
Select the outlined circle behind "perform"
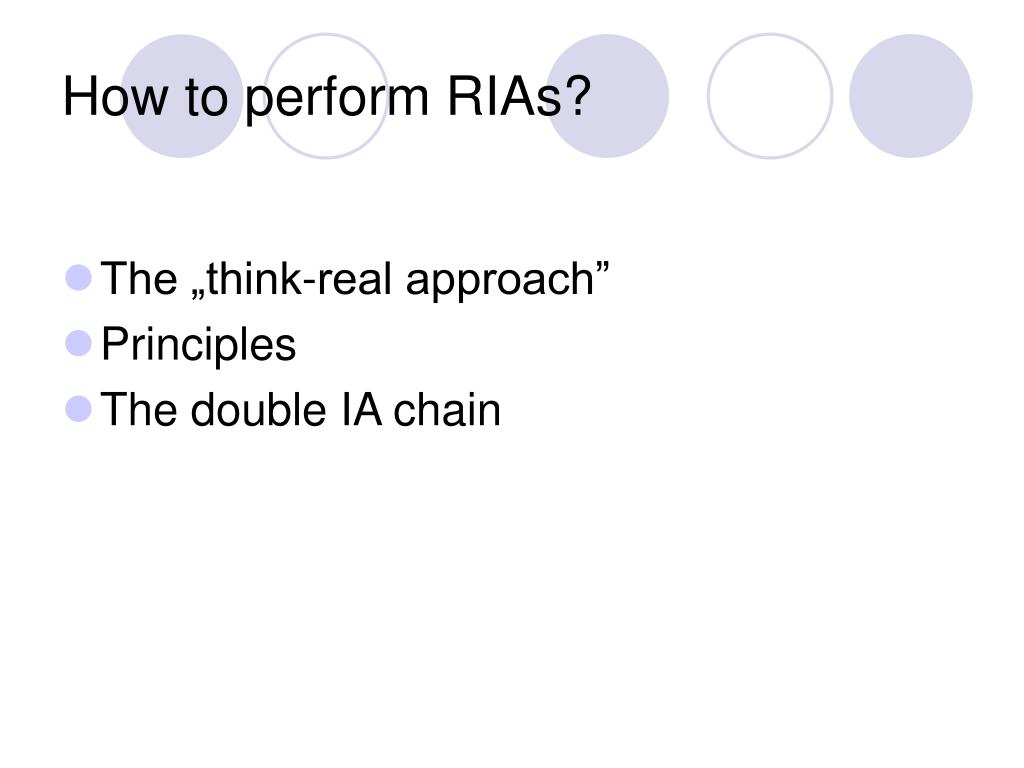tap(326, 96)
